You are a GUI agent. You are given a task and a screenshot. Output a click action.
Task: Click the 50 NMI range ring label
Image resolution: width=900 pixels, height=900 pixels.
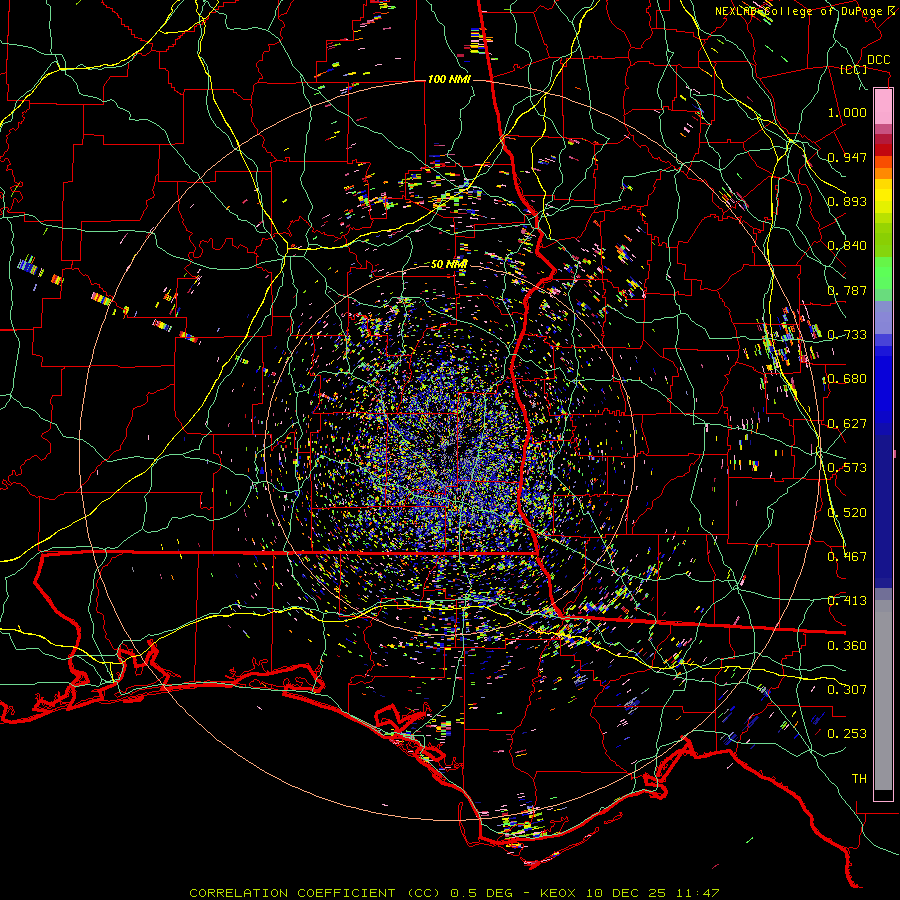pyautogui.click(x=449, y=265)
